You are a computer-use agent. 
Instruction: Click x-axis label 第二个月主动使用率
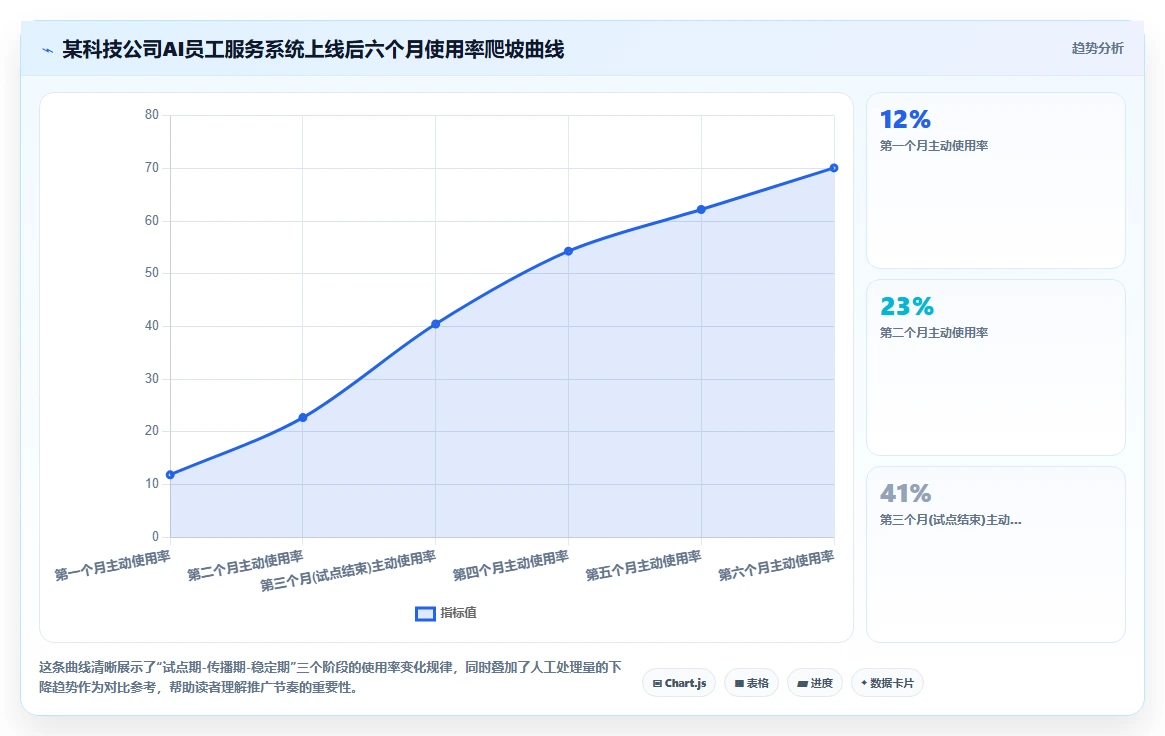tap(245, 566)
